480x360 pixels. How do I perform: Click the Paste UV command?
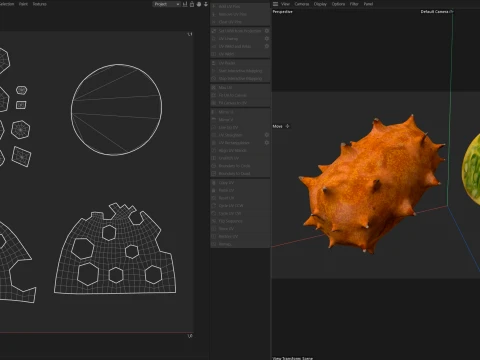240,190
